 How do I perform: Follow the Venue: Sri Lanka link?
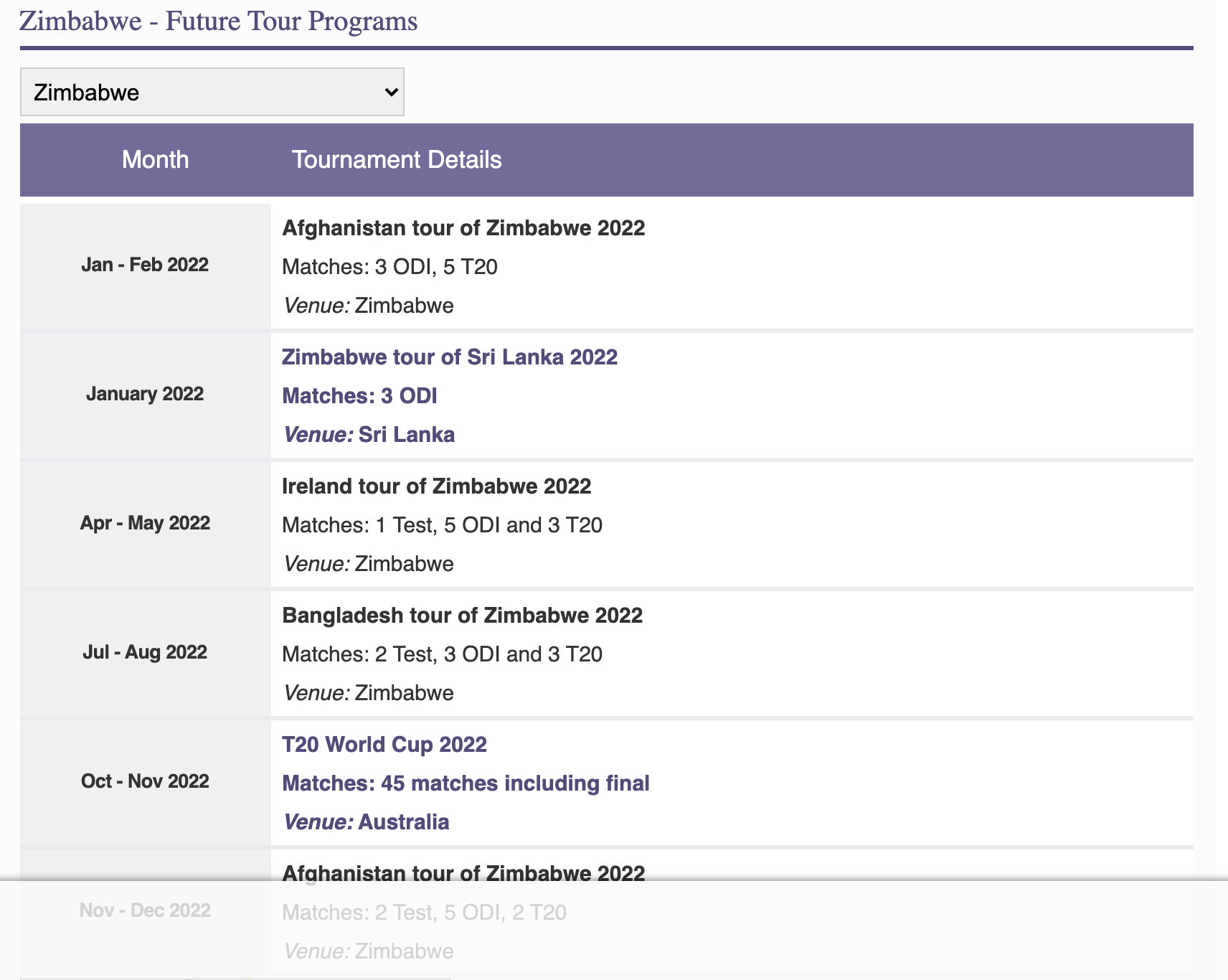[369, 435]
